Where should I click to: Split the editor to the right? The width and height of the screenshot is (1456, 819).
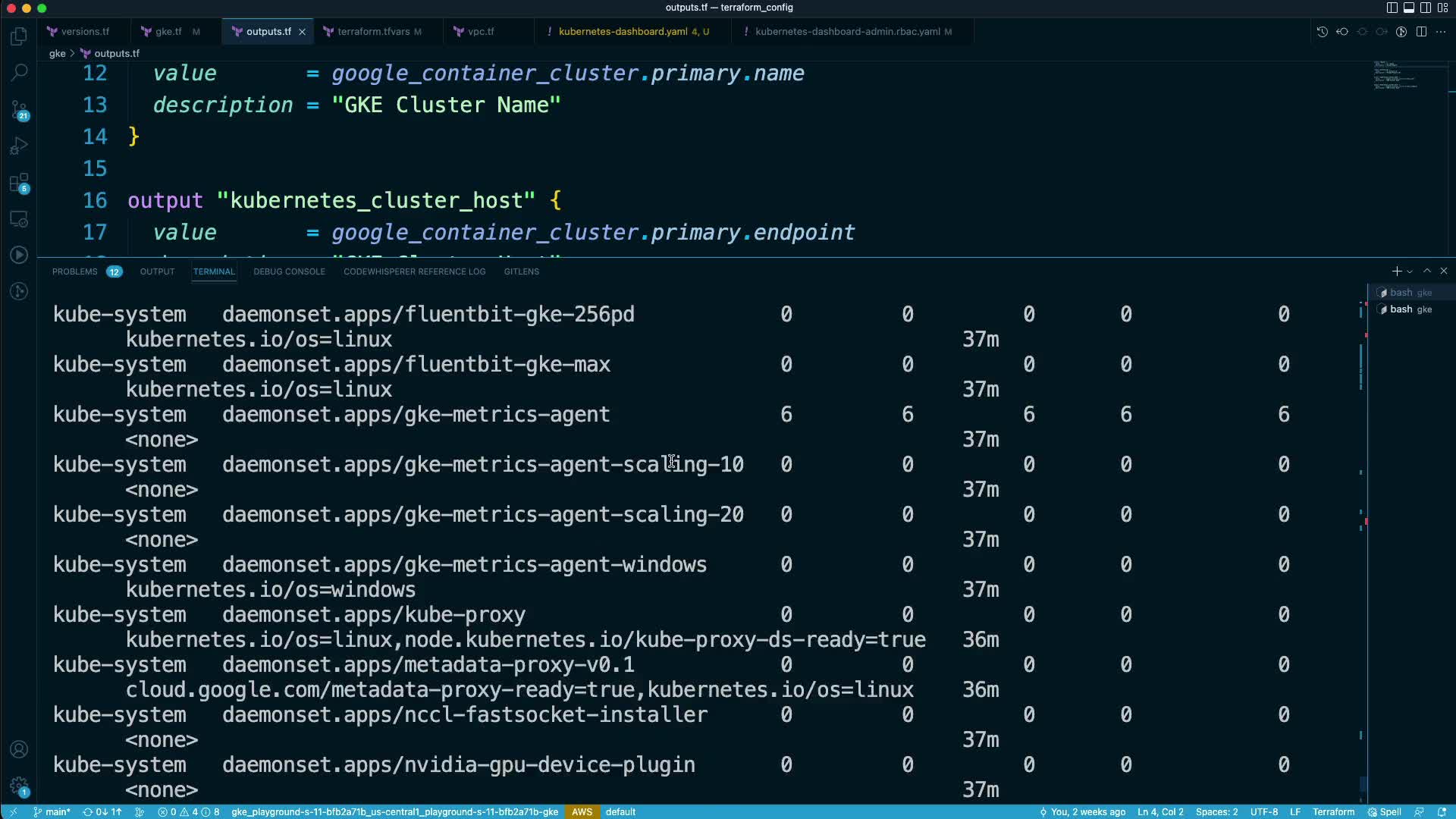(x=1421, y=32)
